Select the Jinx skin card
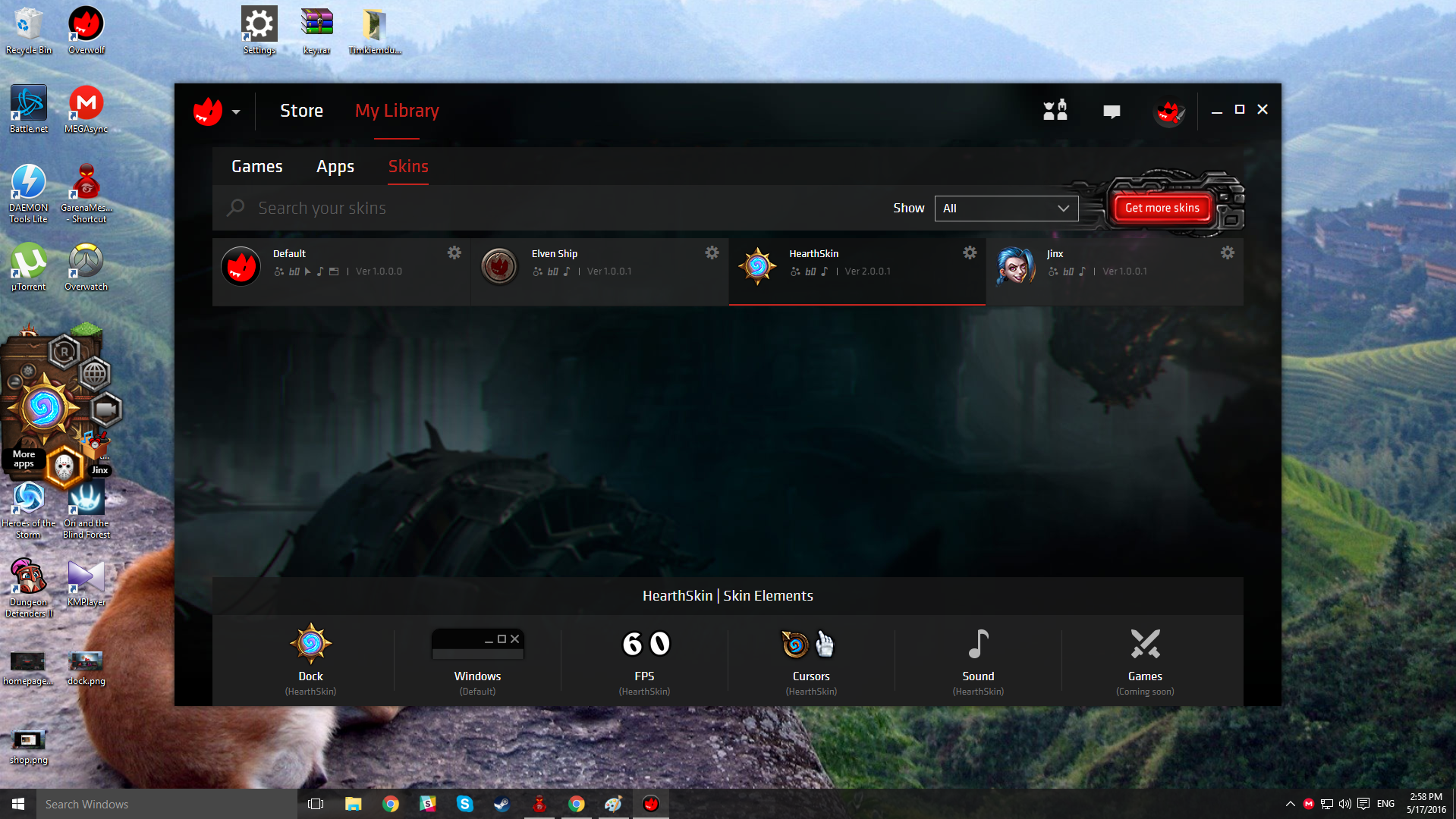This screenshot has width=1456, height=819. [1115, 271]
